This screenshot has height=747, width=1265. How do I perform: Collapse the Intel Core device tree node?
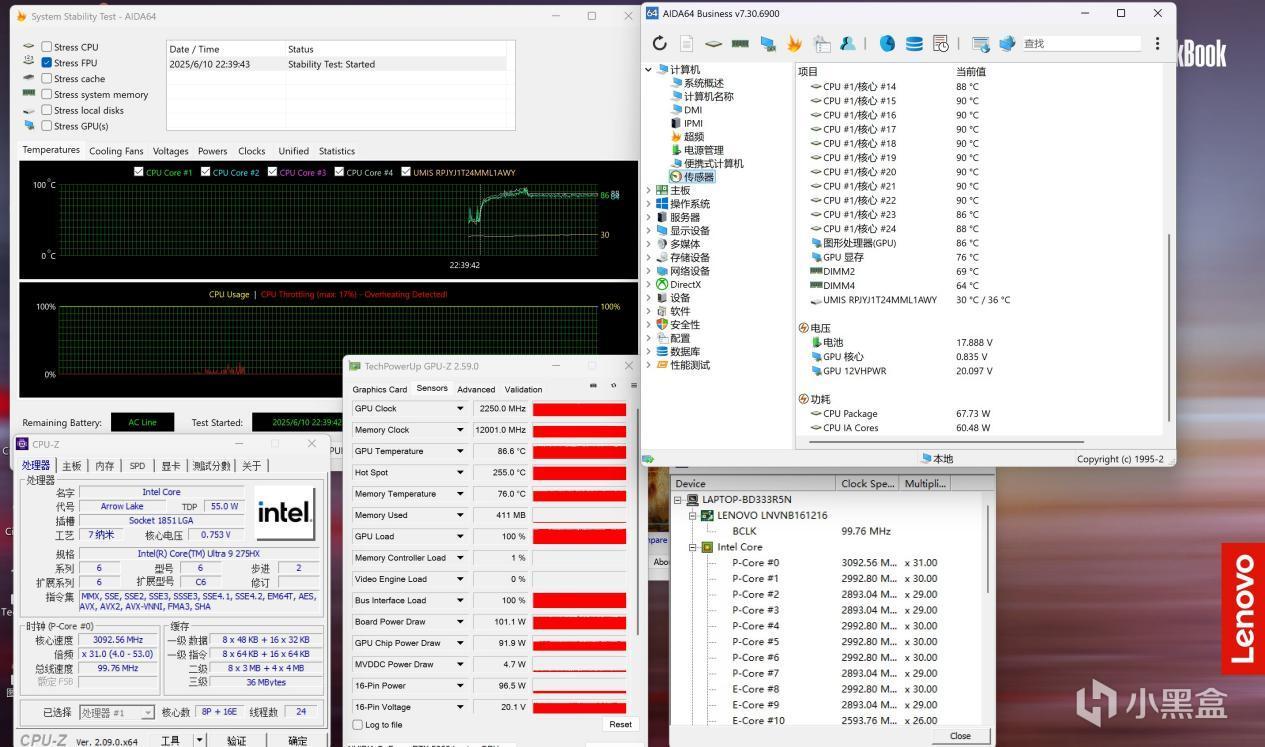click(693, 547)
